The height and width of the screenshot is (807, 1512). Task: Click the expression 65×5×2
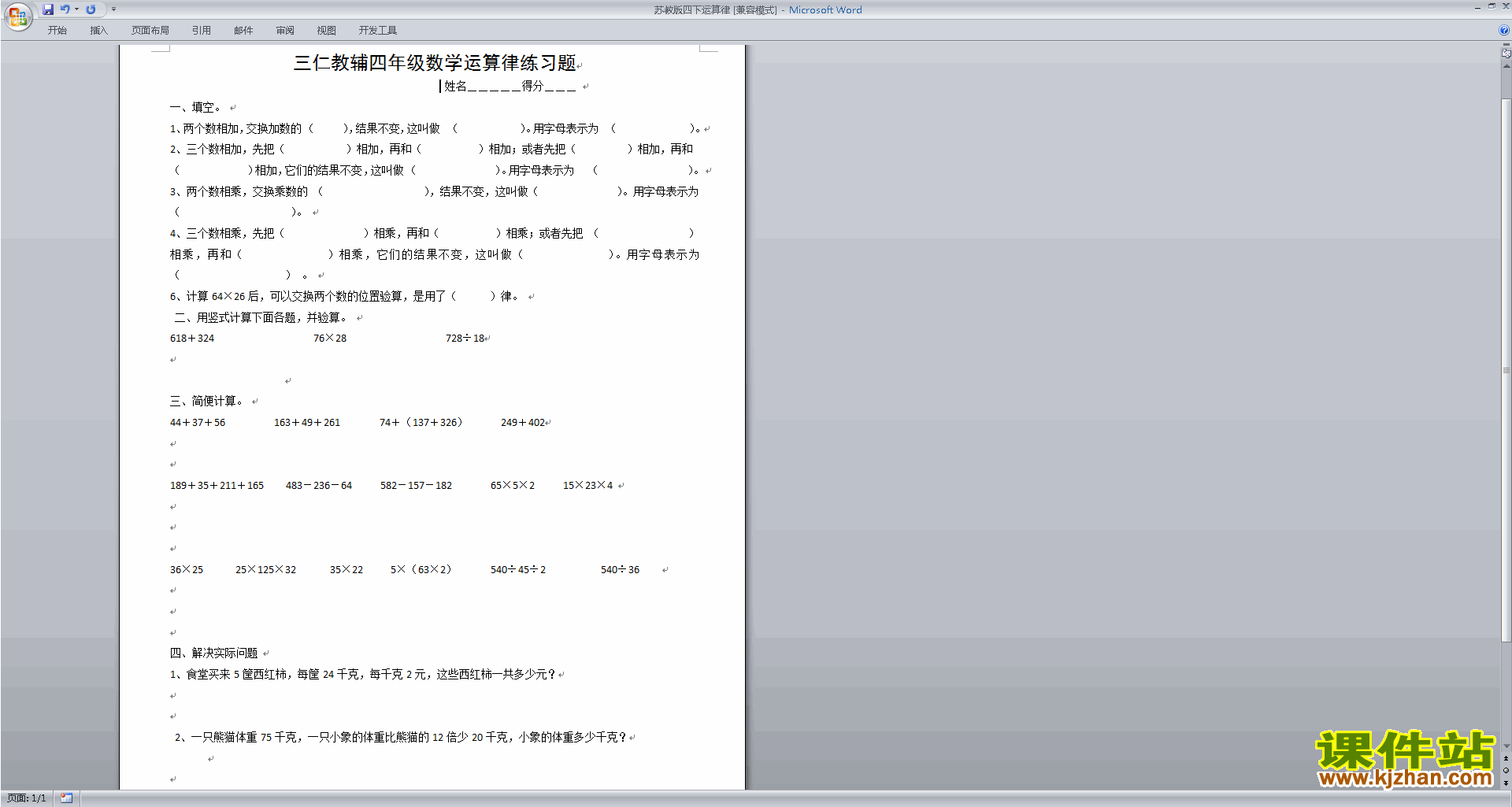point(513,486)
